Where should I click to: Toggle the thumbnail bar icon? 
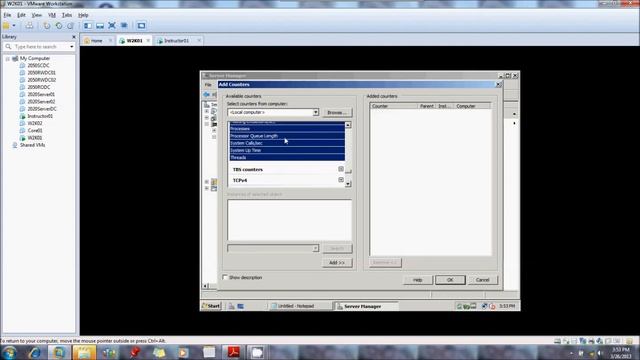100,26
